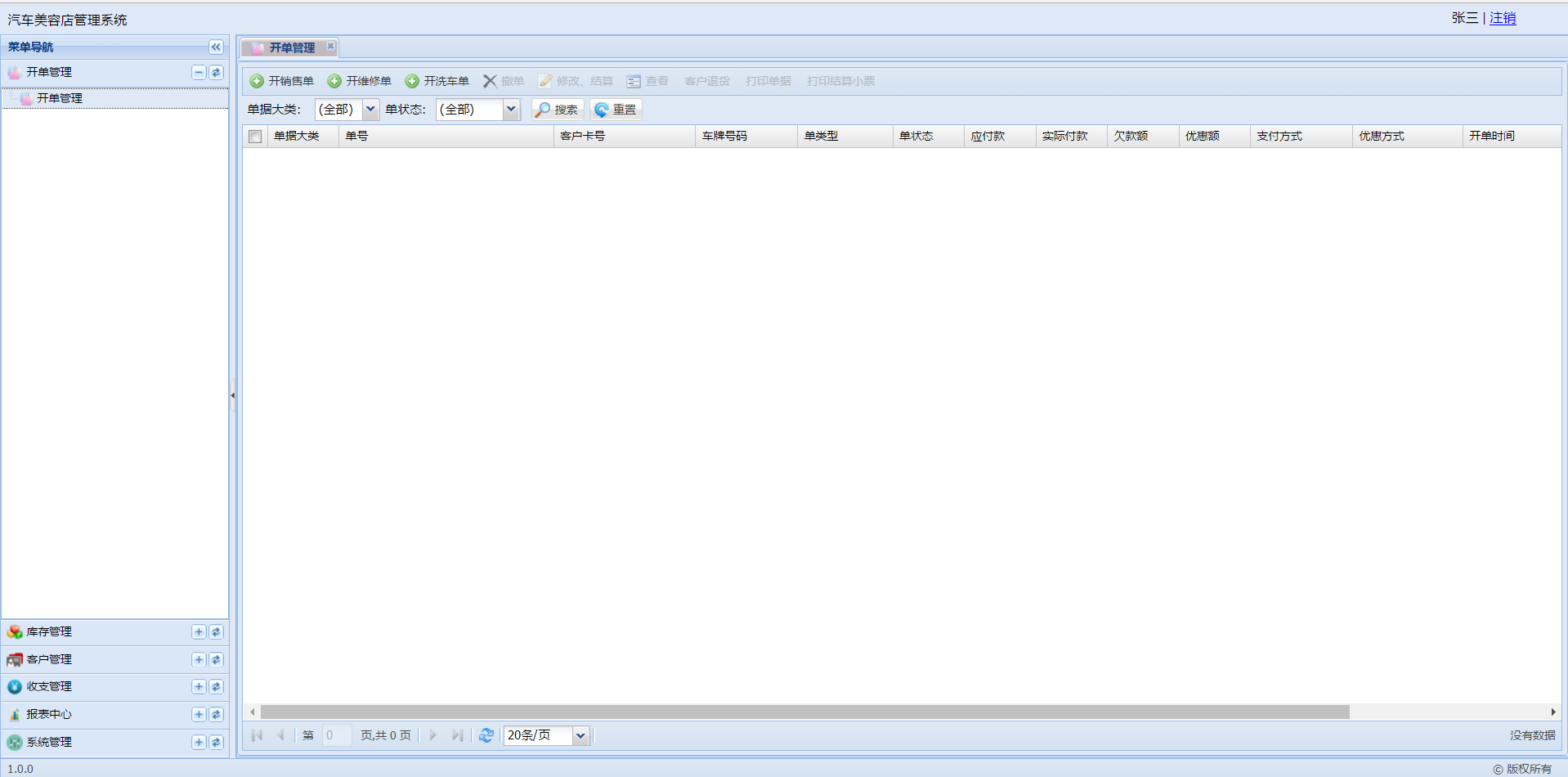Sort by 单状态 column header
1568x777 pixels.
pos(929,137)
